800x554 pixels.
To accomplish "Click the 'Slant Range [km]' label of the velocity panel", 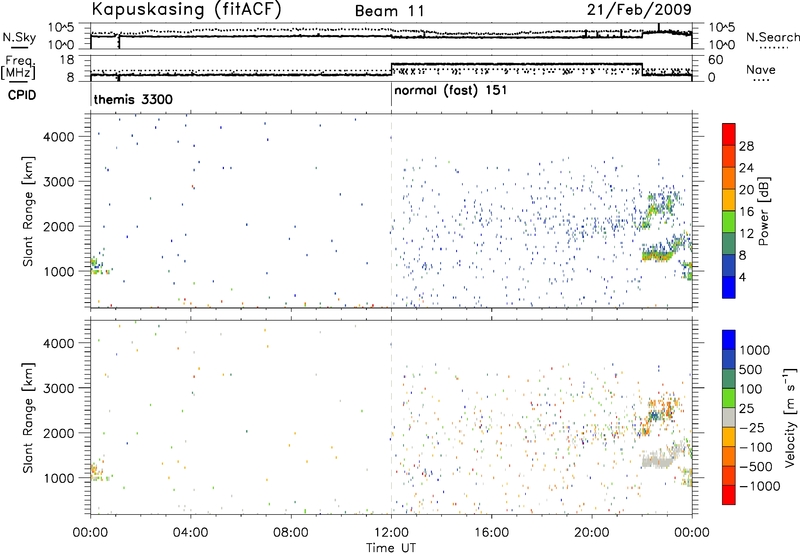I will tap(28, 417).
